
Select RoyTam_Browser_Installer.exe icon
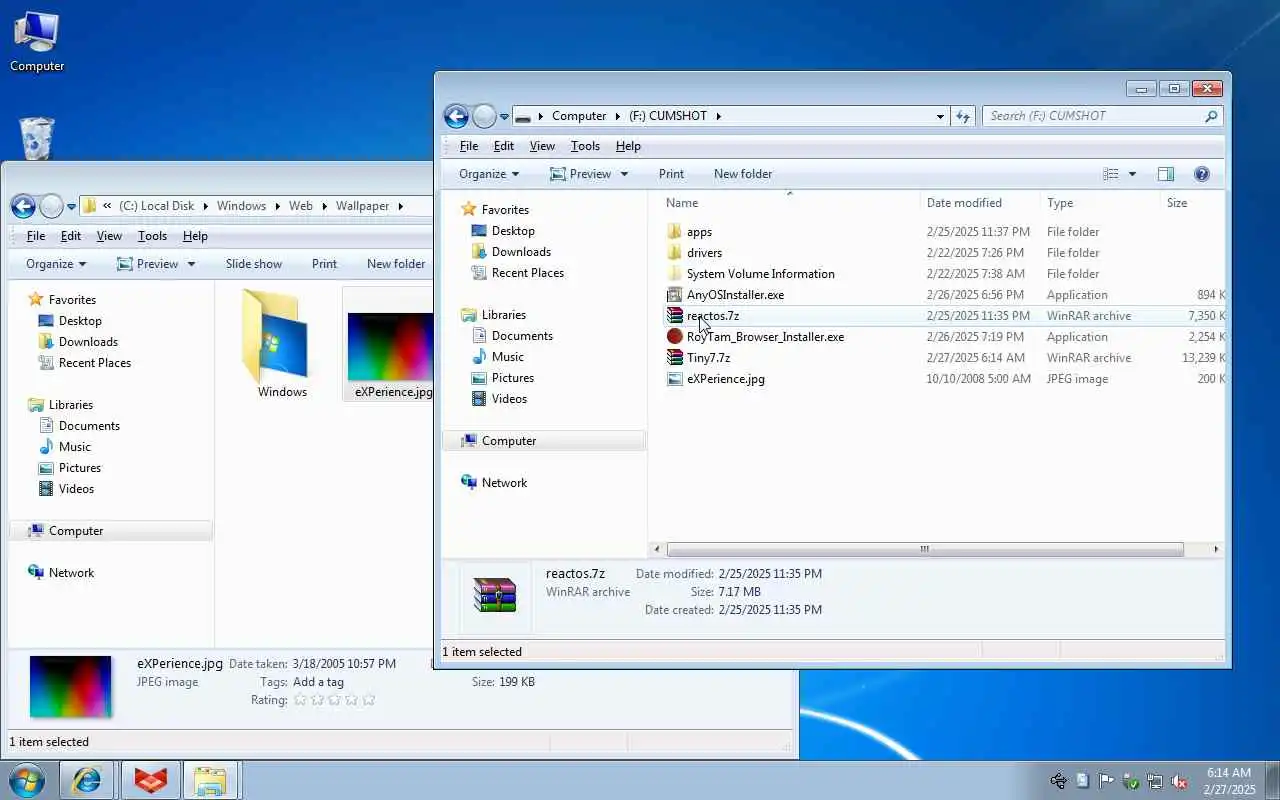pyautogui.click(x=675, y=337)
